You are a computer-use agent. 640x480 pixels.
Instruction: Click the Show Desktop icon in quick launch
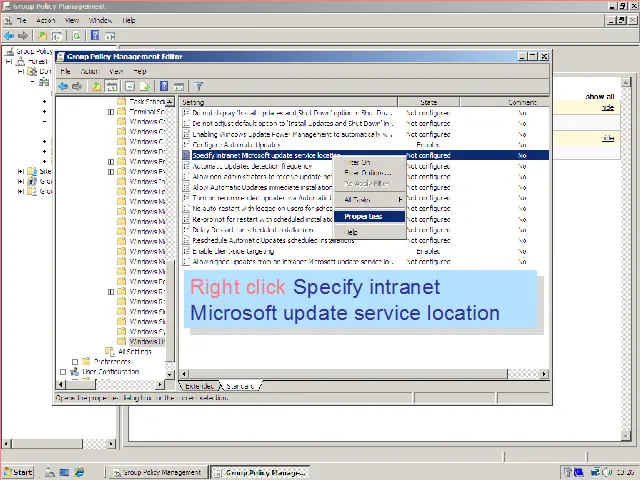(64, 472)
